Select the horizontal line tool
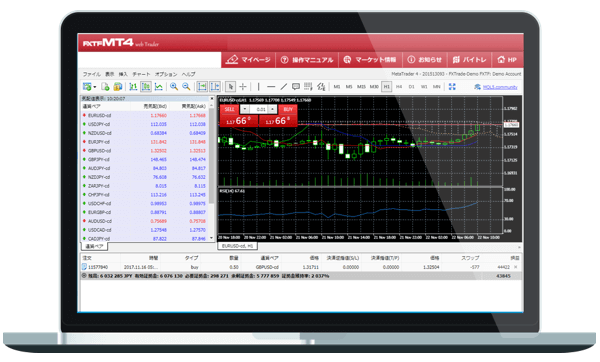The width and height of the screenshot is (600, 362). (271, 86)
